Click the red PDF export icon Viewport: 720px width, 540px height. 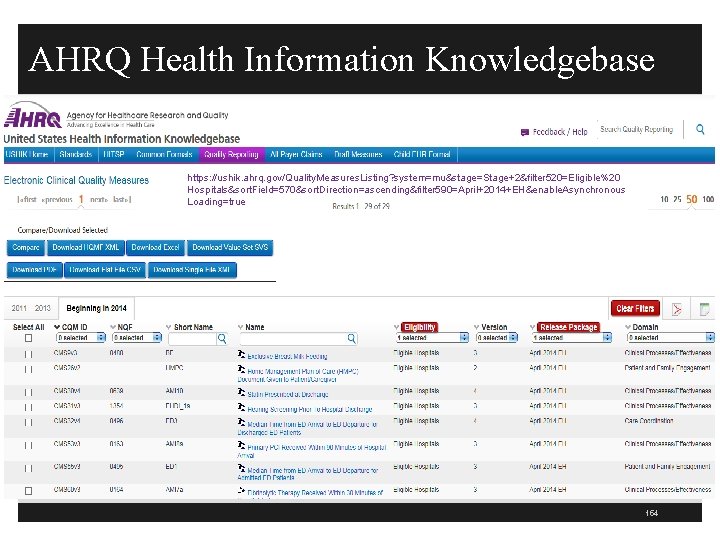coord(677,309)
